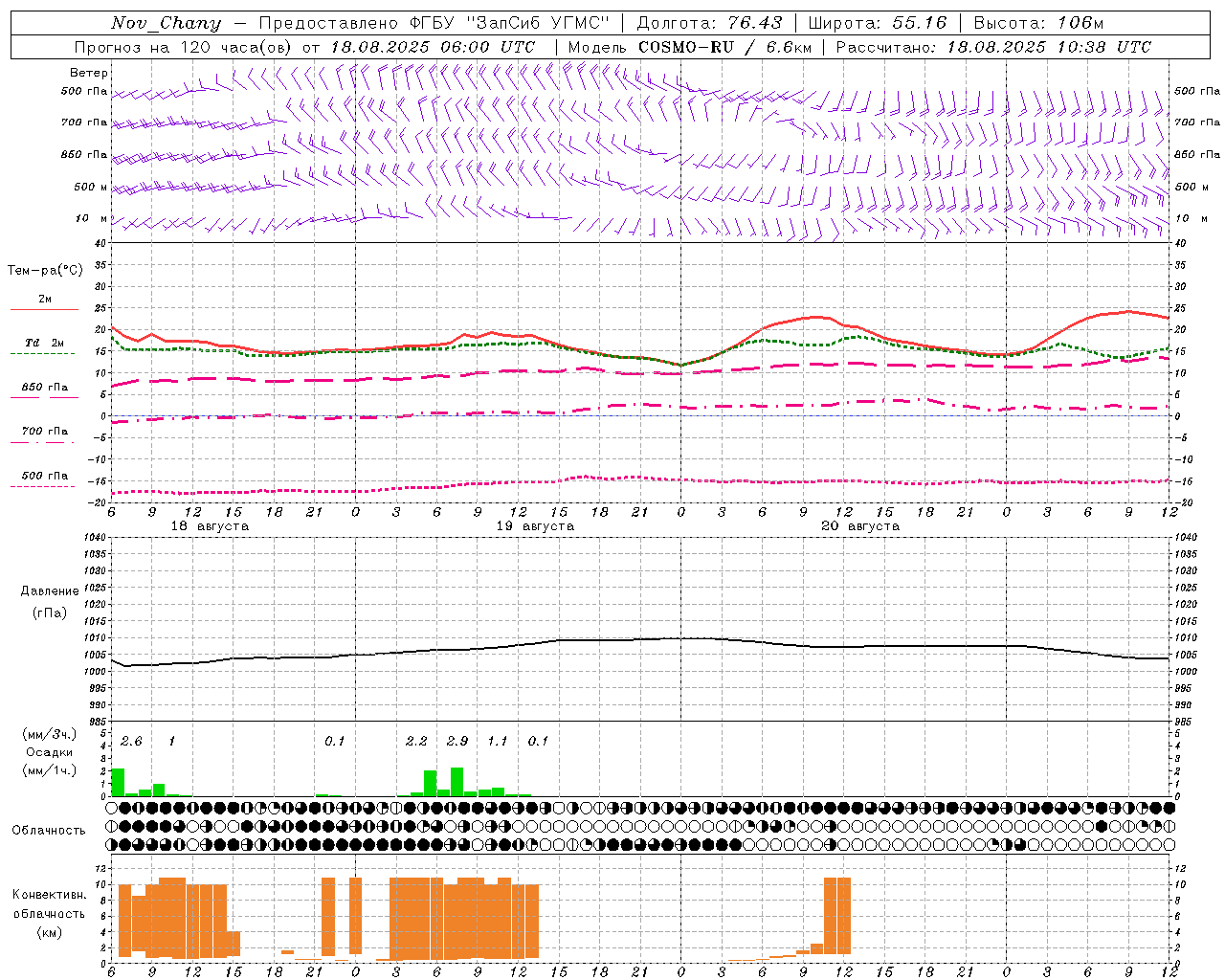
Task: Select forecast start time 06:00 UTC
Action: pos(488,47)
